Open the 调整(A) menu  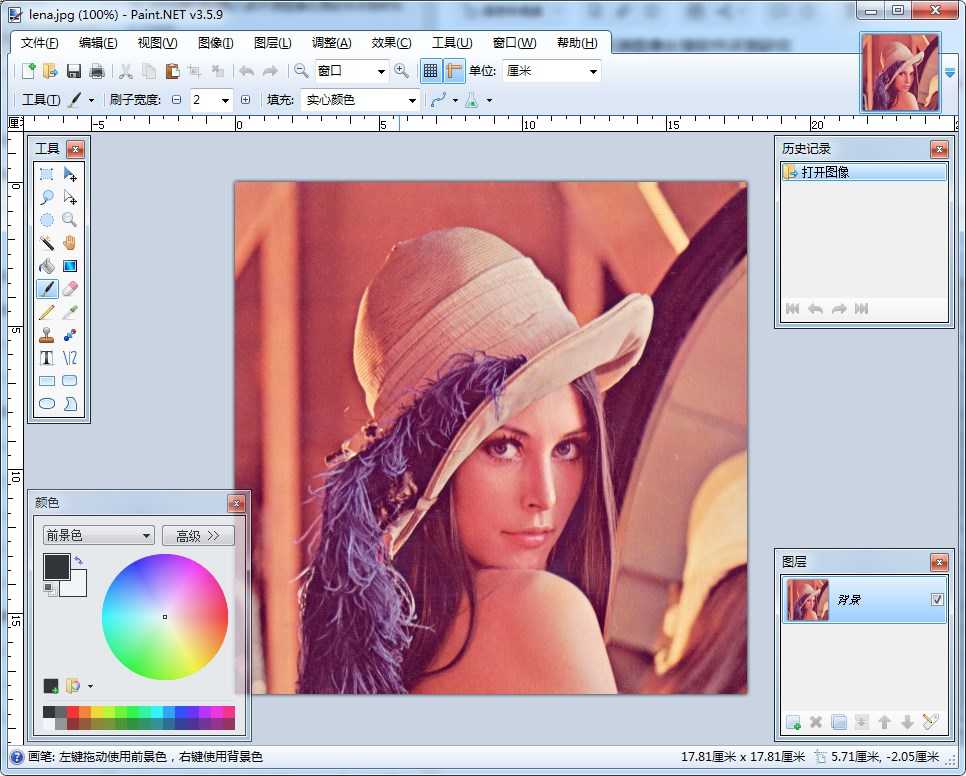[331, 42]
